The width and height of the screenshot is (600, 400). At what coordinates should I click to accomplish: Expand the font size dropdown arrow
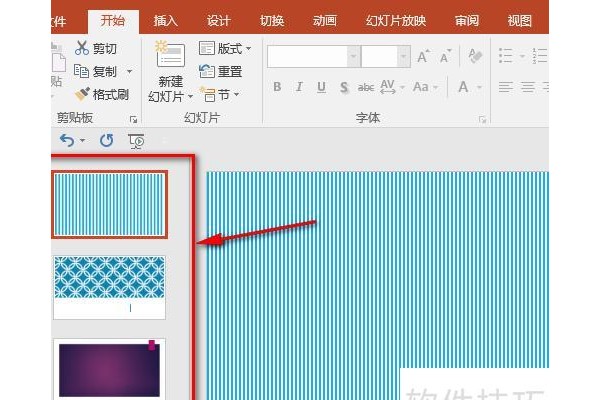click(403, 57)
